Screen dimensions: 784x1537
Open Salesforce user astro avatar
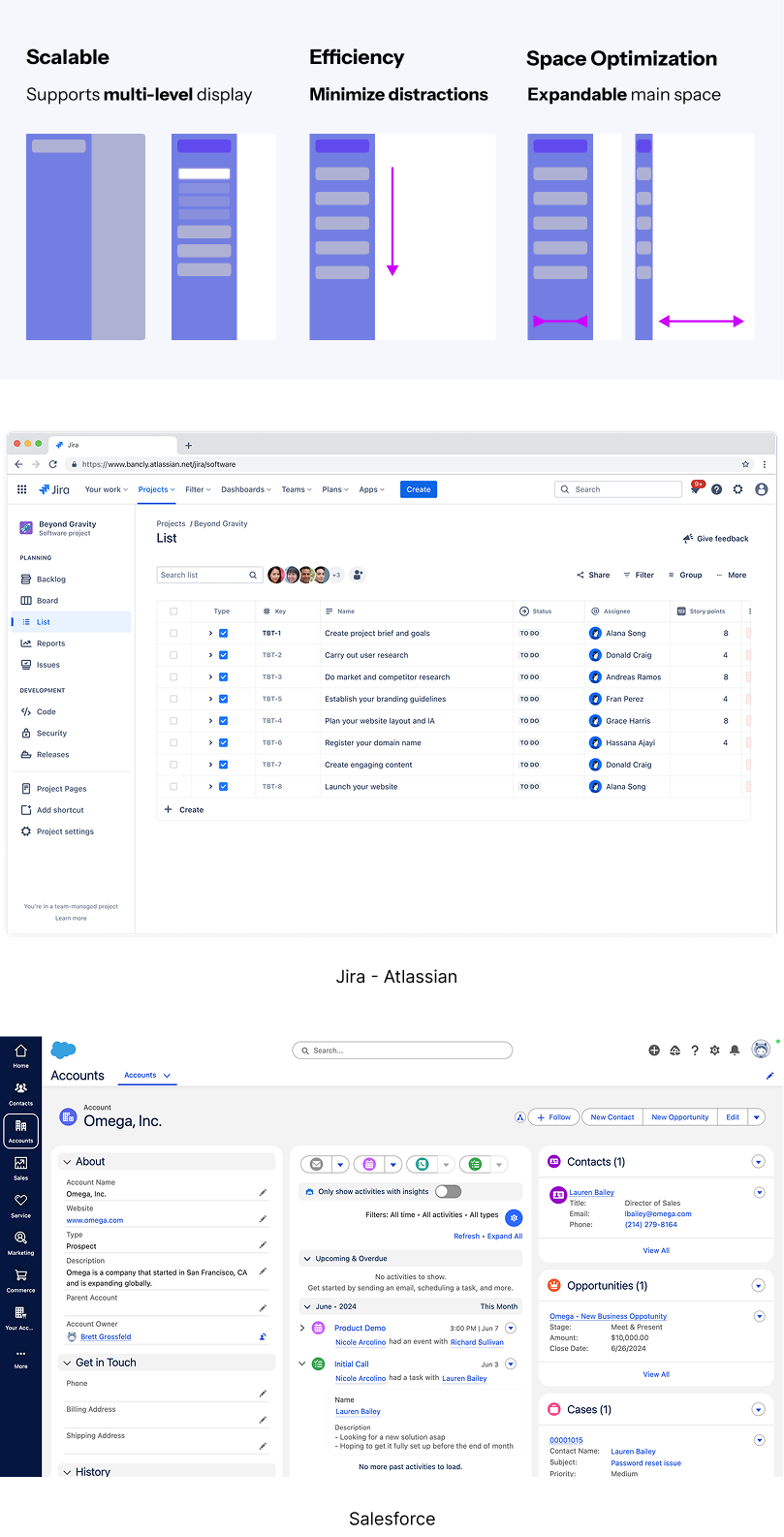762,1050
